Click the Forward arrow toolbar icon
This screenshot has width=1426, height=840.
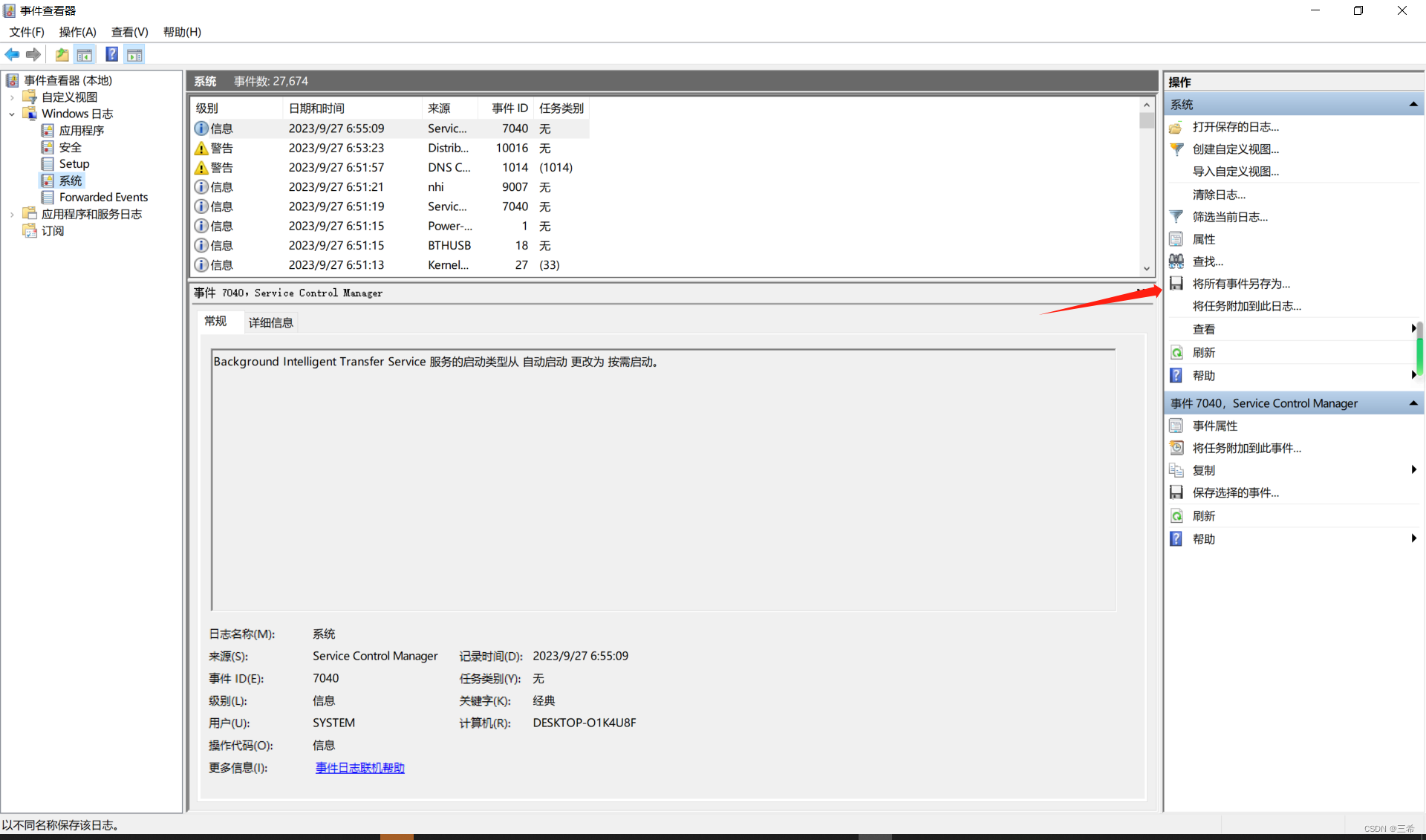[x=33, y=54]
